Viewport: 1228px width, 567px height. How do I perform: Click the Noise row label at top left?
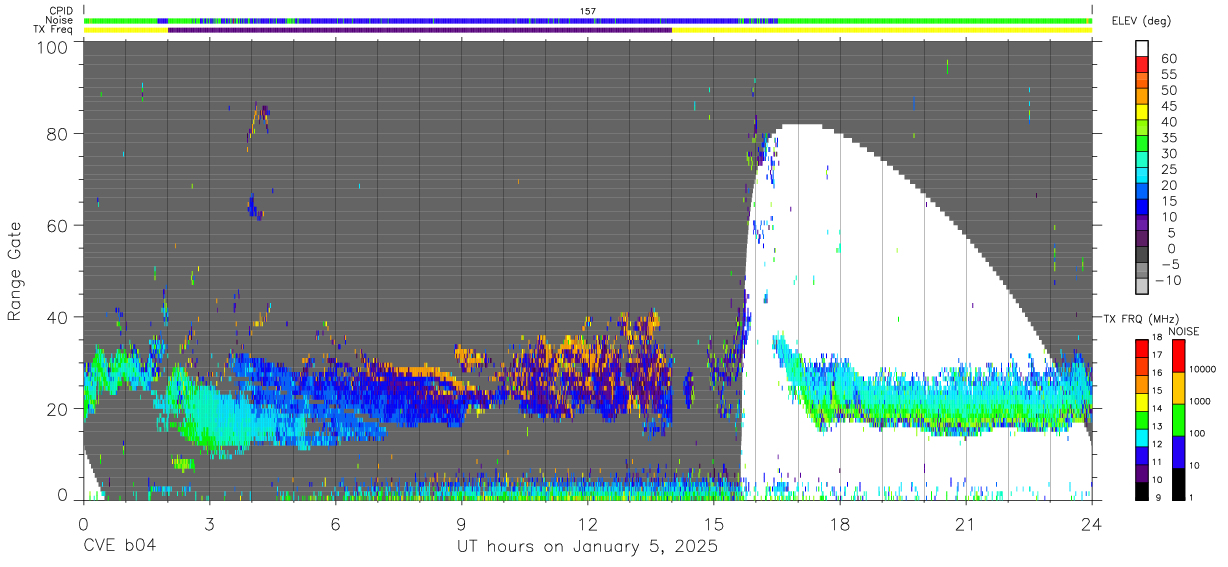click(x=60, y=20)
